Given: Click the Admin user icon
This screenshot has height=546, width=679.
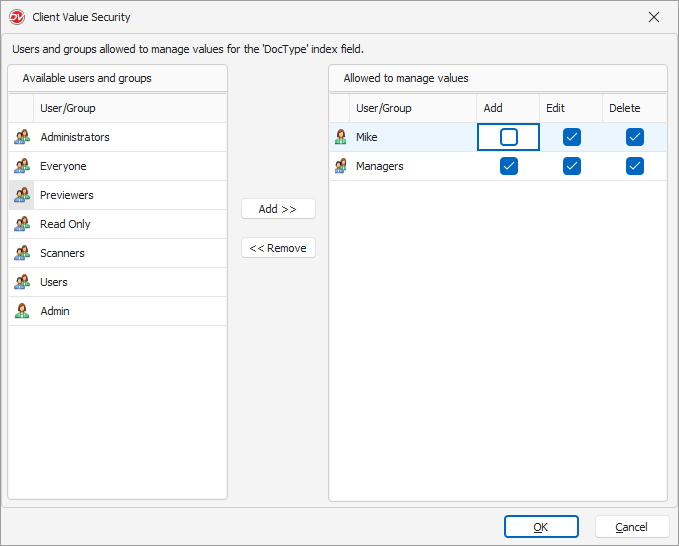Looking at the screenshot, I should 22,311.
